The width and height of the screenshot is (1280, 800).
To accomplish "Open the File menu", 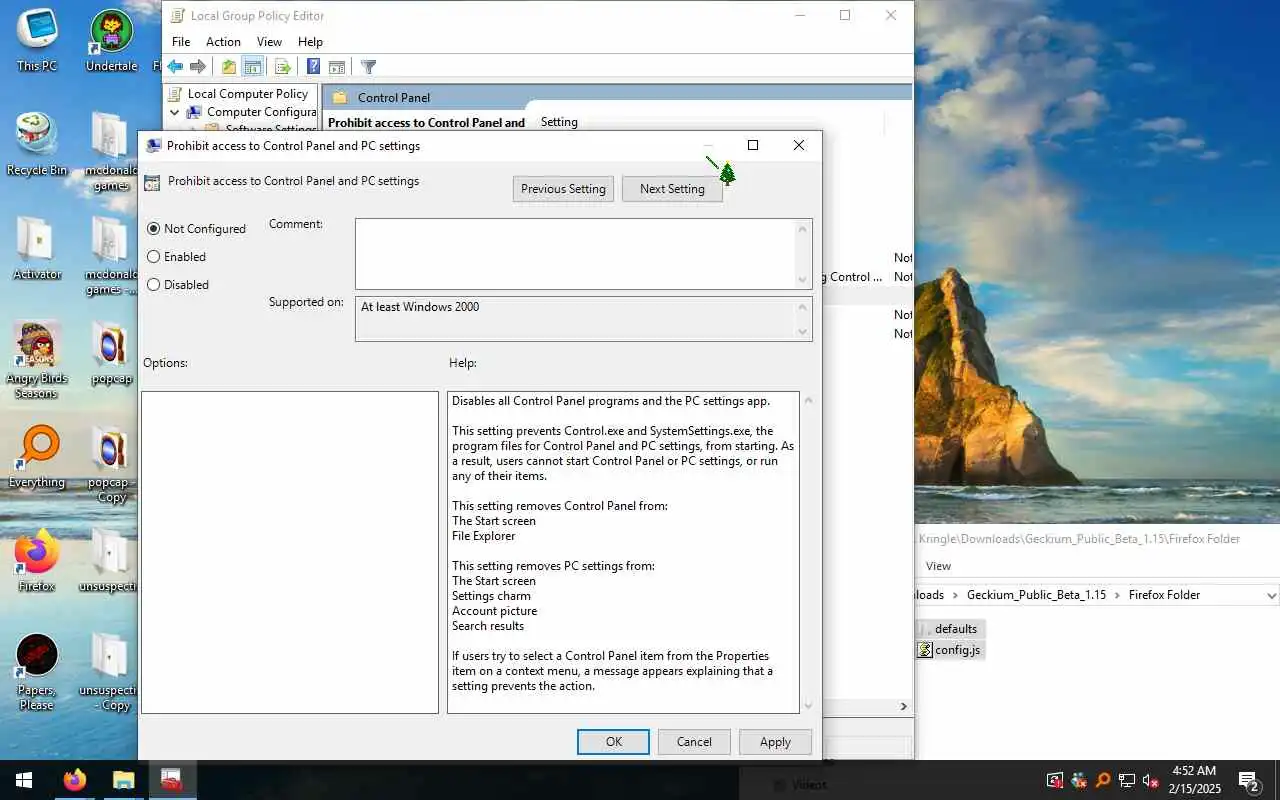I will click(181, 42).
